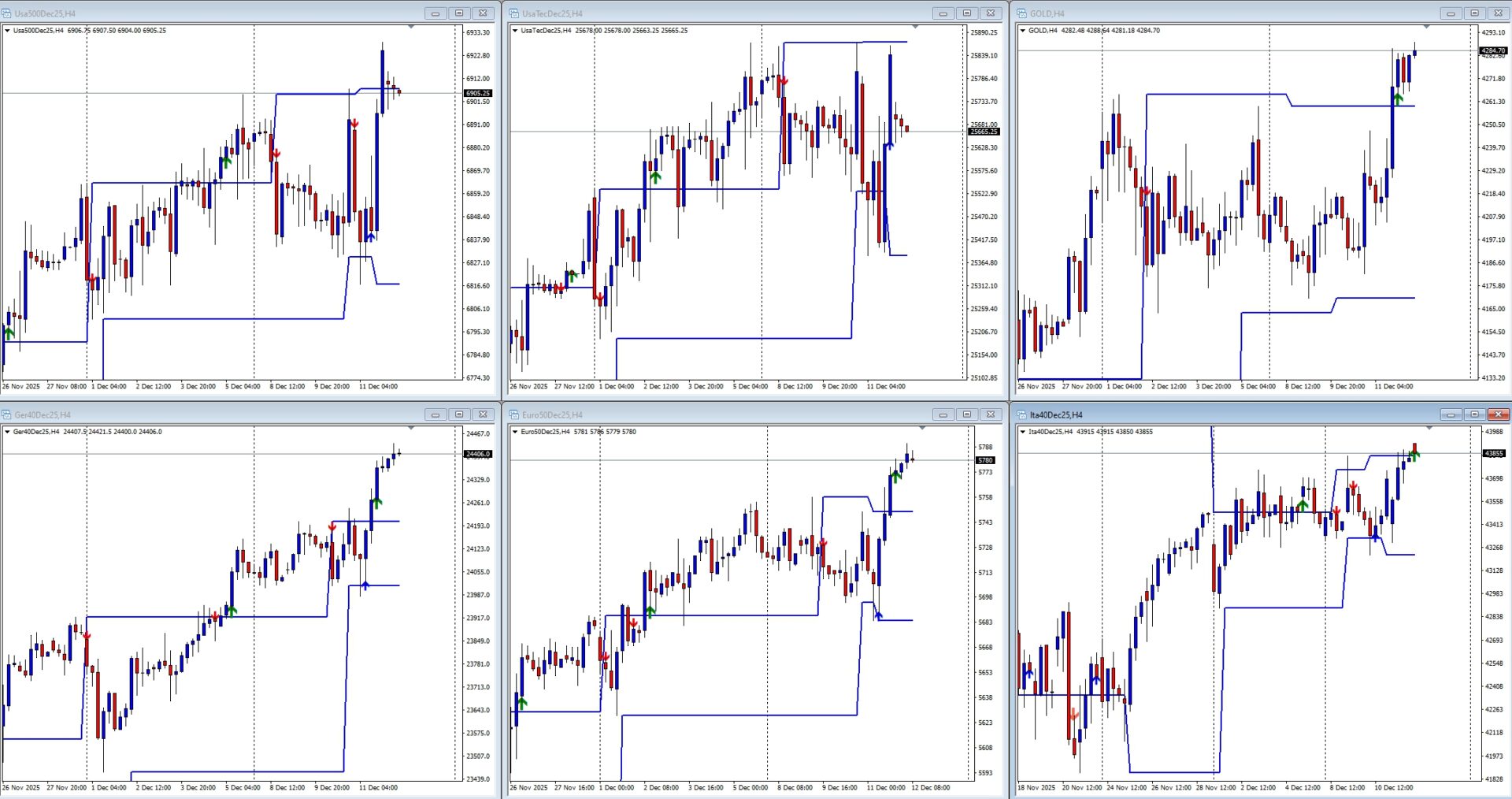Click the Ita40Dec25 chart window icon
1512x799 pixels.
click(x=1022, y=414)
